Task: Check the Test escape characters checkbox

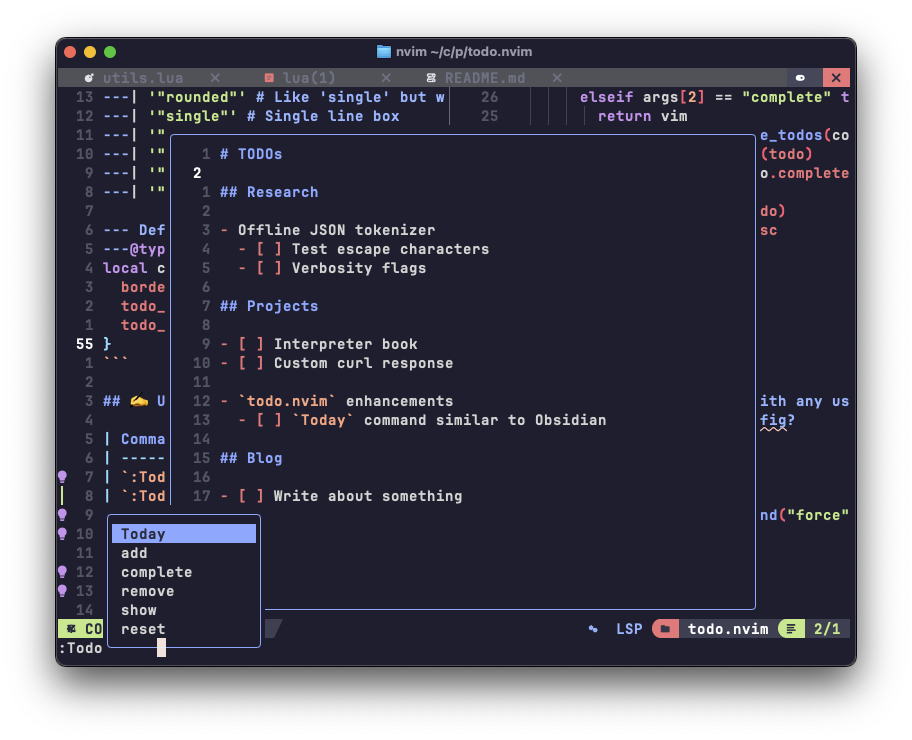Action: click(269, 249)
